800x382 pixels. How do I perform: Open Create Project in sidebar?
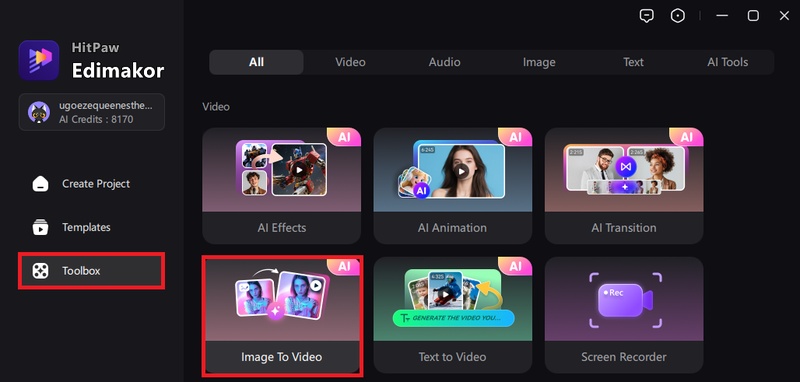91,184
